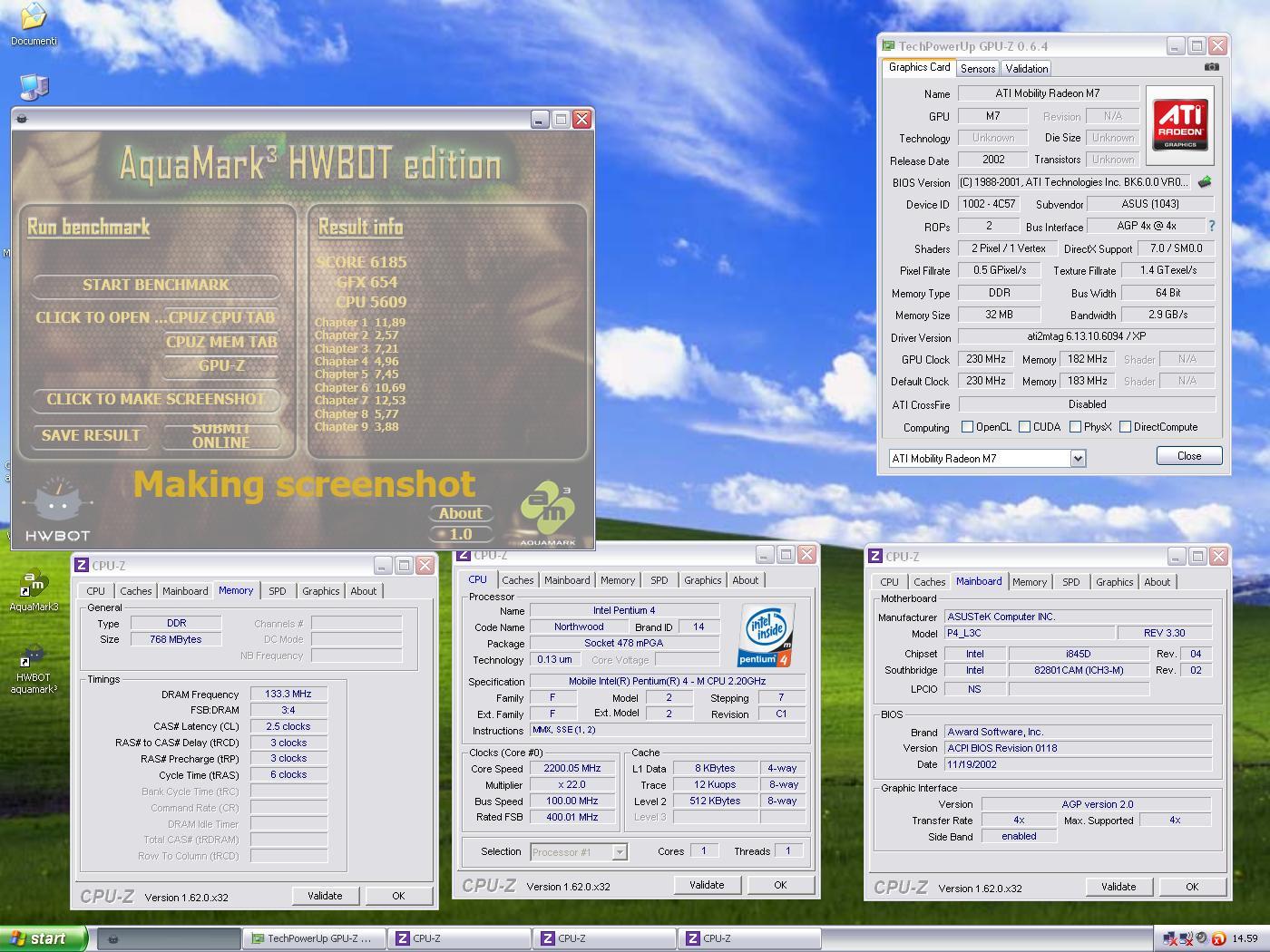Viewport: 1270px width, 952px height.
Task: Switch to the Sensors tab in GPU-Z
Action: pos(978,69)
